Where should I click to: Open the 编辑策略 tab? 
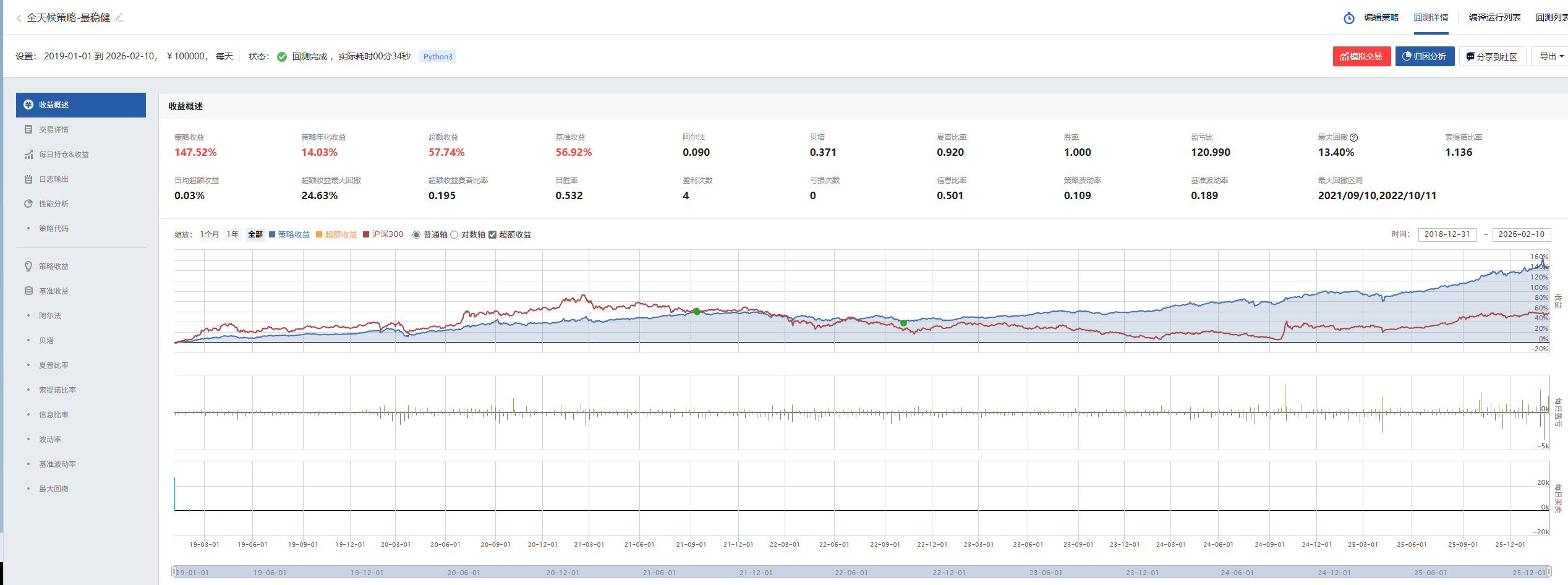pyautogui.click(x=1381, y=17)
